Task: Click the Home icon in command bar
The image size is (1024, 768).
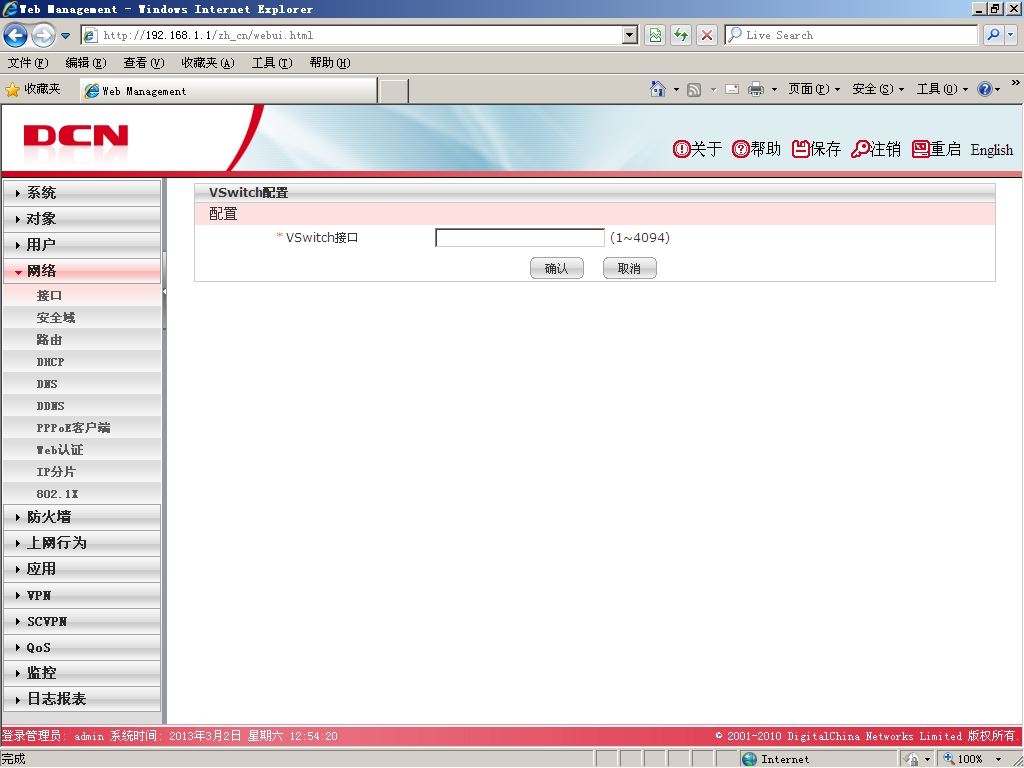Action: click(x=658, y=89)
